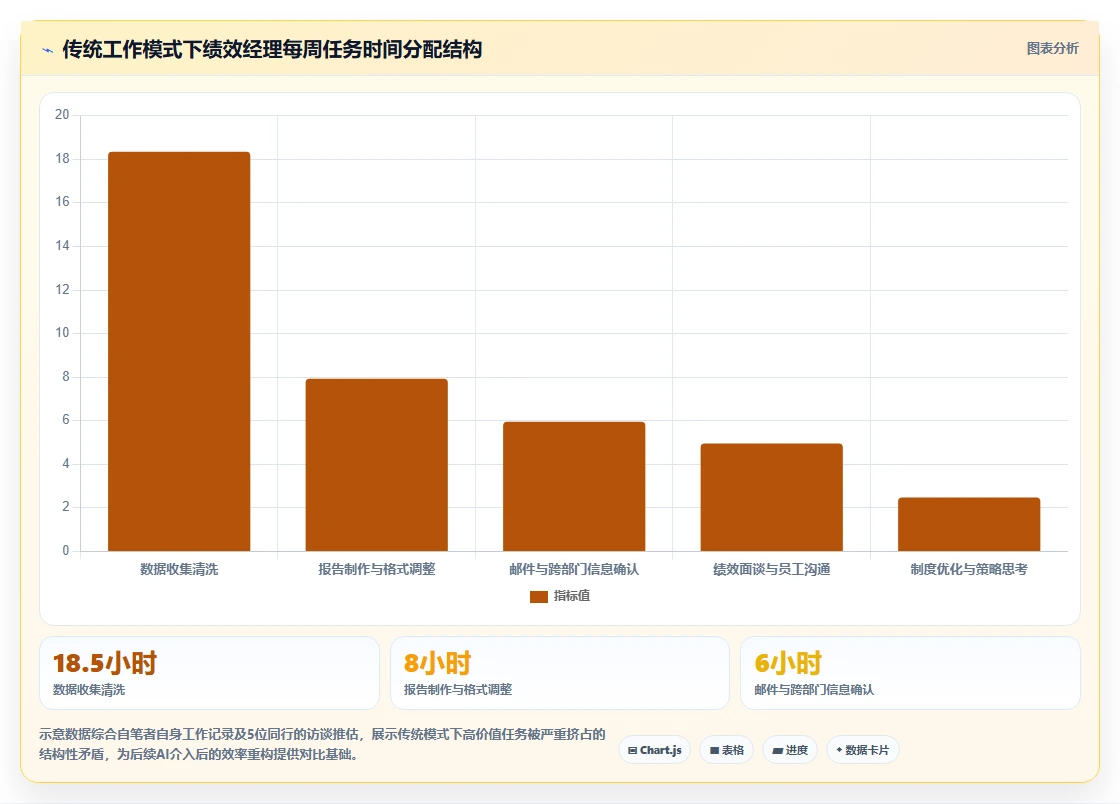Click the y-axis value 18
The width and height of the screenshot is (1120, 804).
click(x=62, y=159)
